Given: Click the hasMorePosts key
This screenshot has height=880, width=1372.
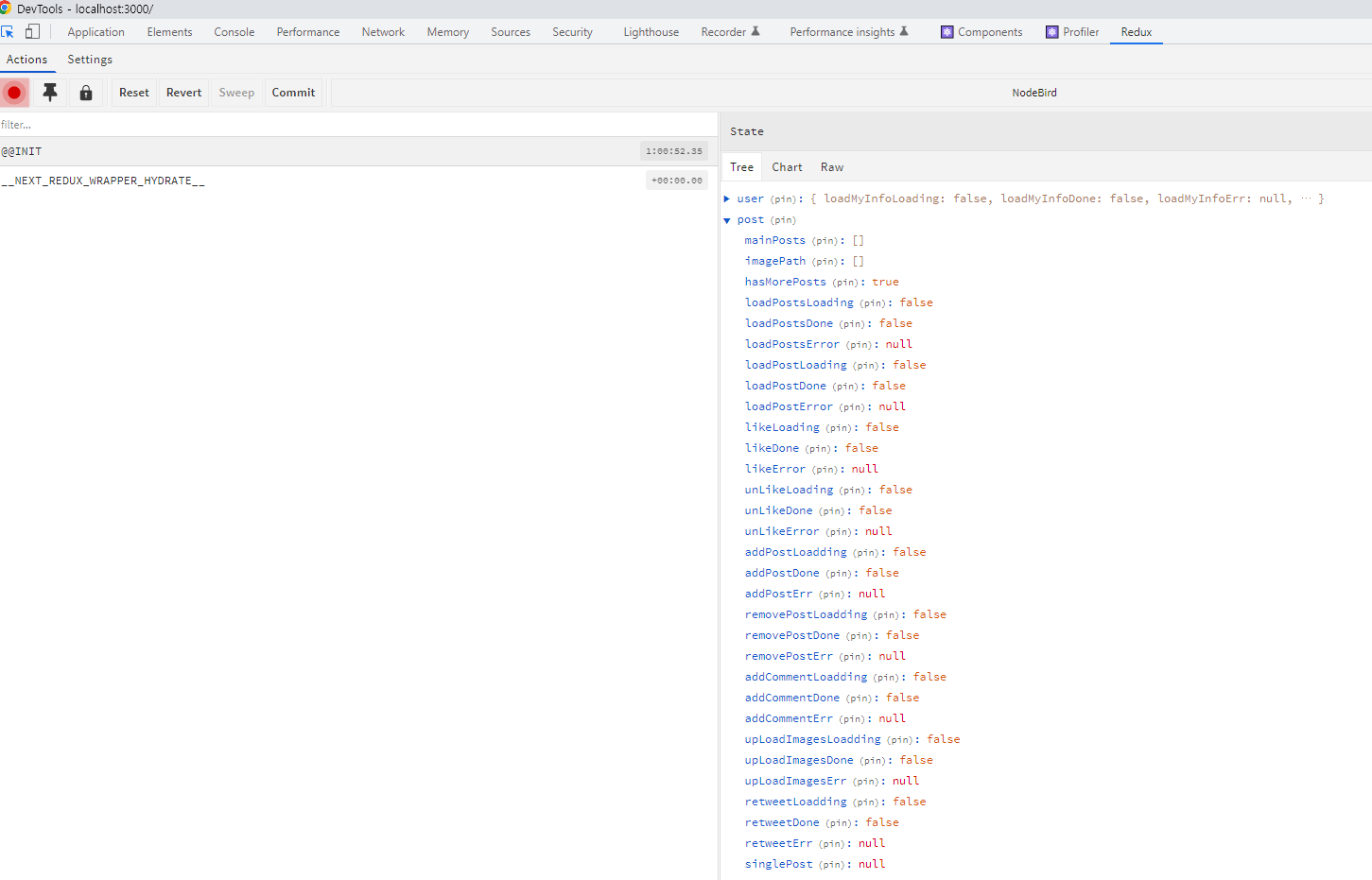Looking at the screenshot, I should (786, 282).
